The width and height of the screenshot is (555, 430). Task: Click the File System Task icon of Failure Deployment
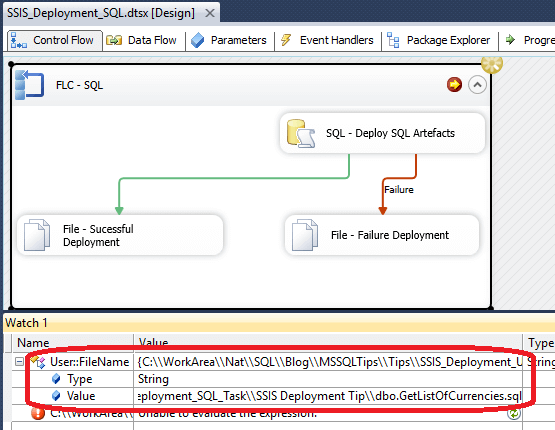point(305,235)
